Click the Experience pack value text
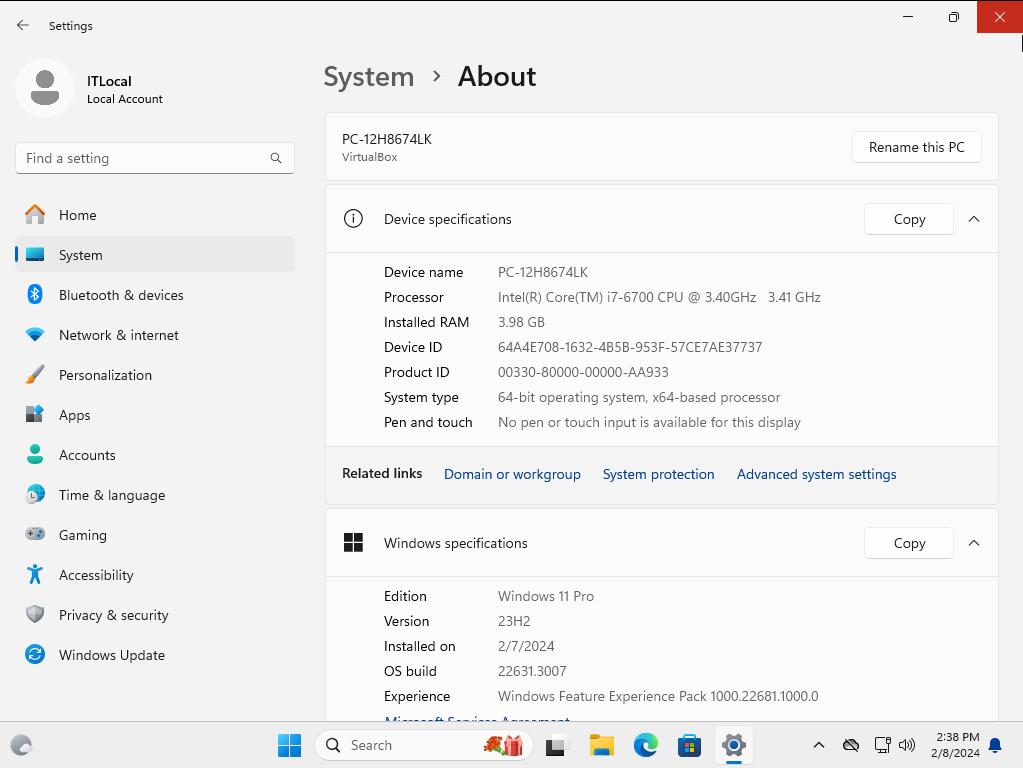This screenshot has width=1023, height=768. click(x=658, y=696)
